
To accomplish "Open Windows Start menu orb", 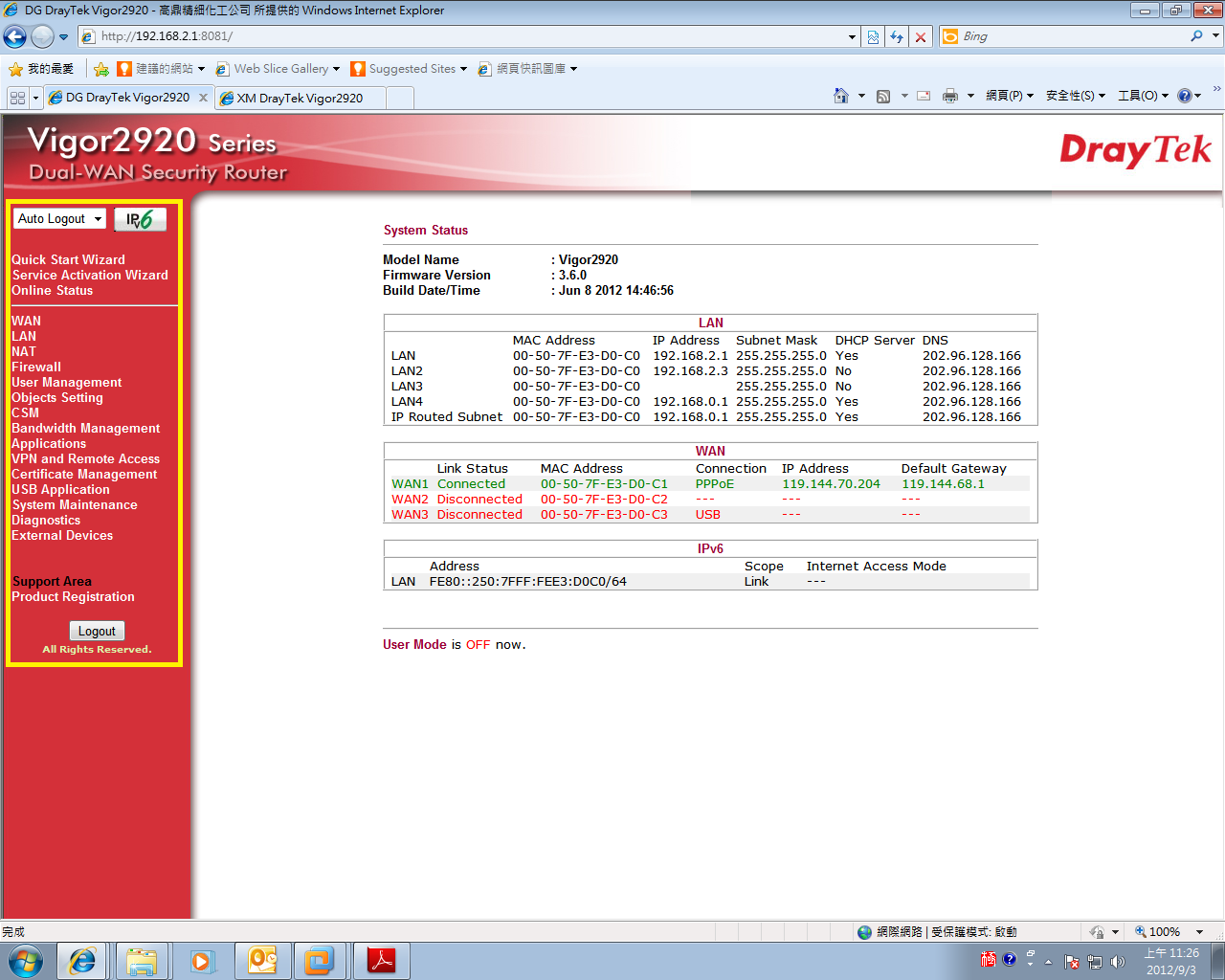I will [x=26, y=960].
